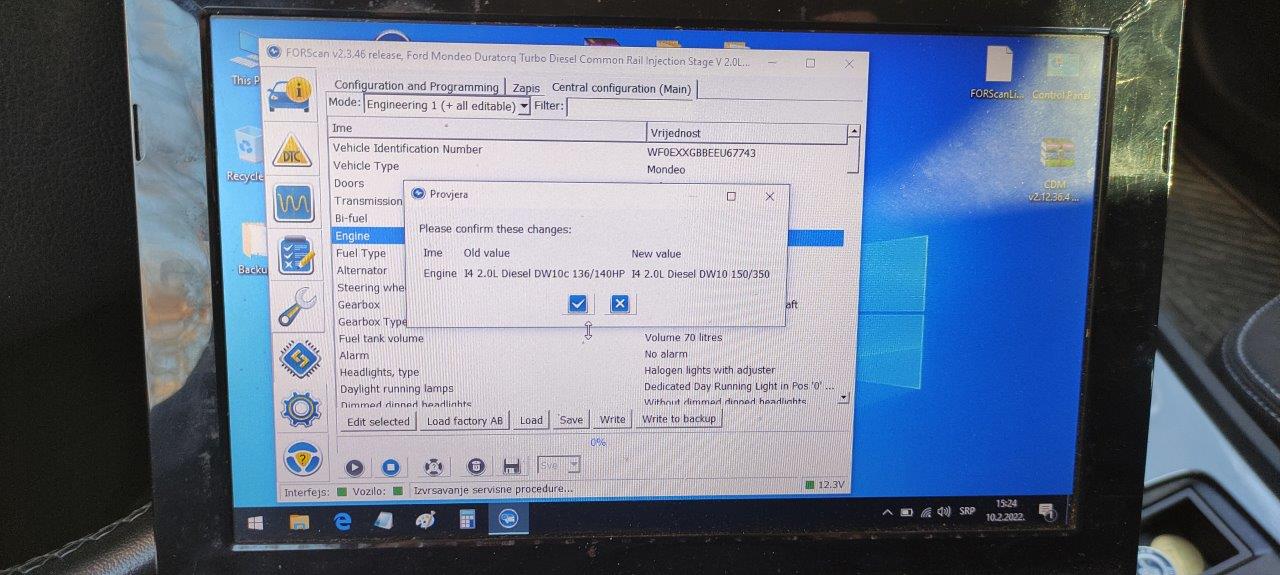1280x575 pixels.
Task: Open File Explorer from the taskbar
Action: click(x=299, y=521)
